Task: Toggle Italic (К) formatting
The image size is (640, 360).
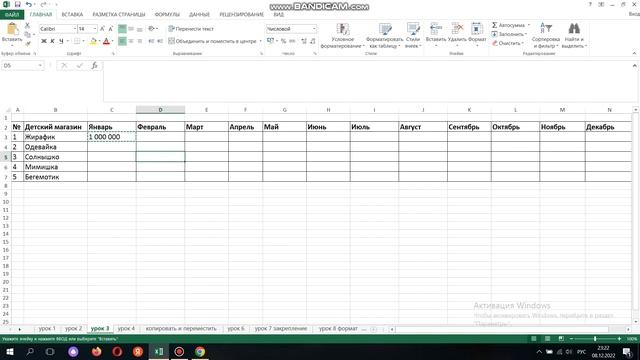Action: coord(52,41)
